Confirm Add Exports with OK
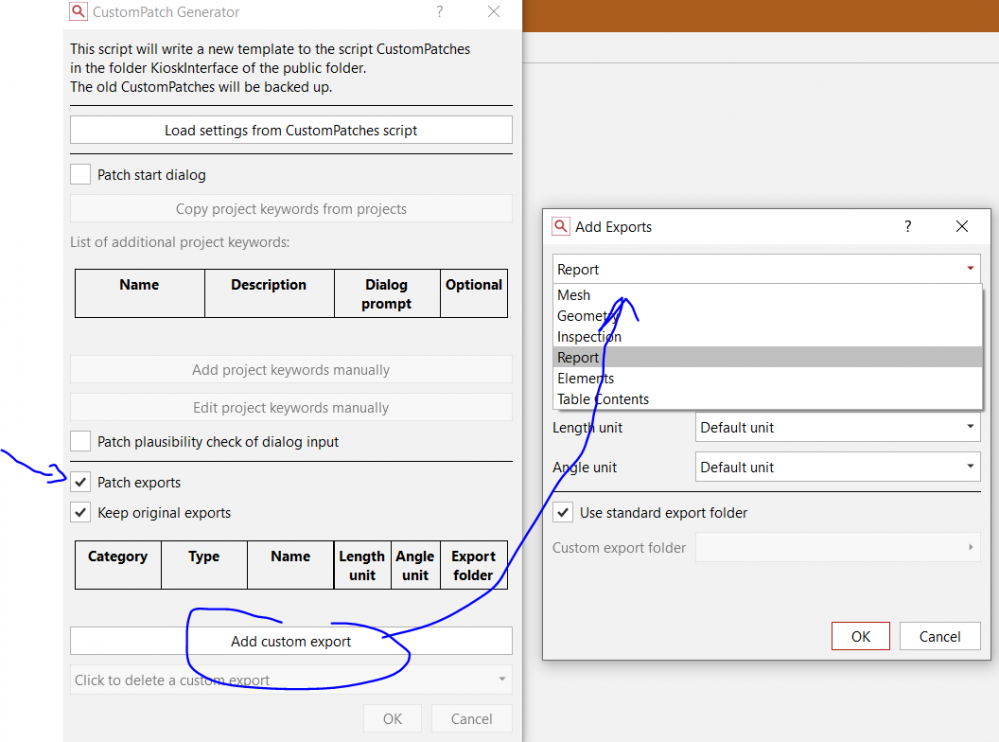 click(860, 636)
